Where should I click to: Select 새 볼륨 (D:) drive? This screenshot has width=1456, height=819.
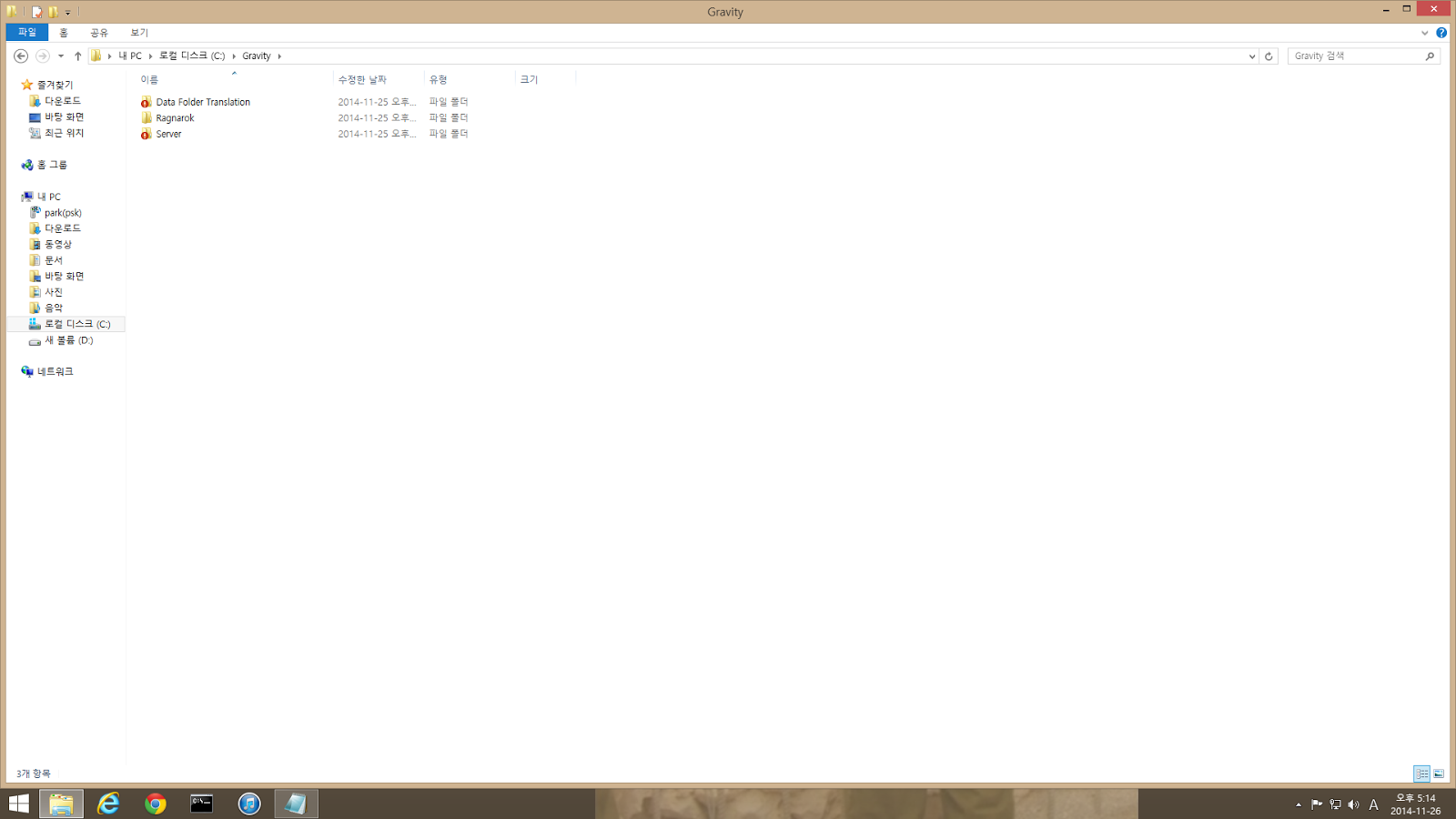(x=69, y=340)
